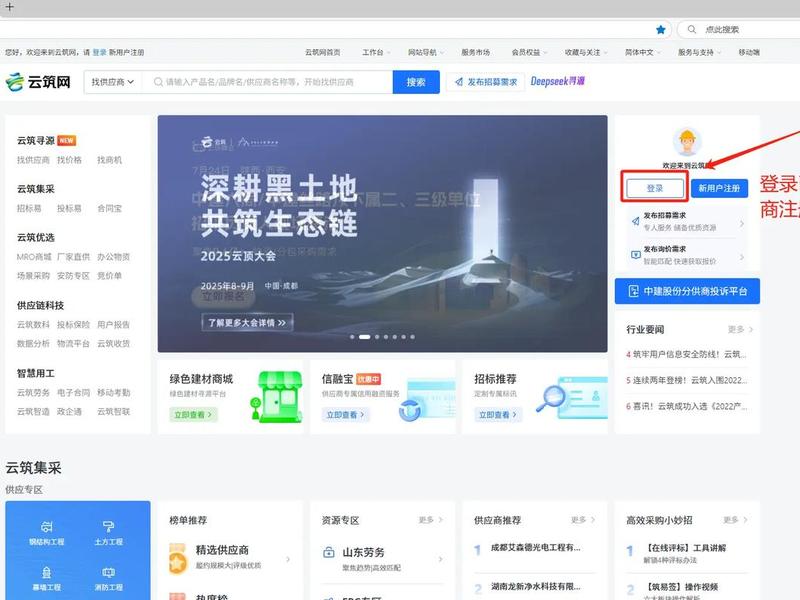This screenshot has height=600, width=800.
Task: Open 高效采购小妙招 更多 link
Action: click(x=736, y=520)
